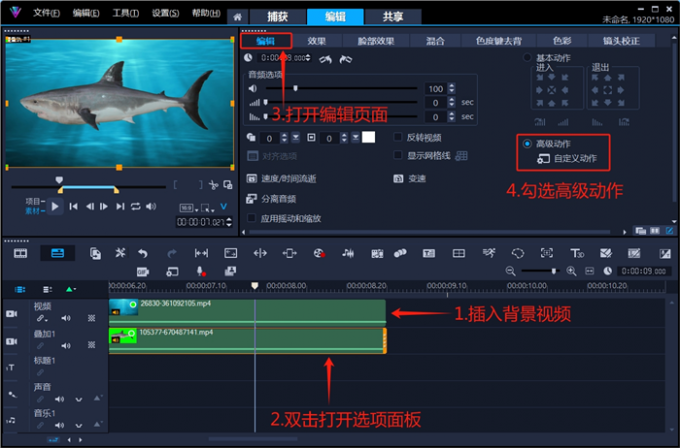The width and height of the screenshot is (680, 448).
Task: Zoom in the timeline with magnifier plus
Action: pyautogui.click(x=572, y=271)
